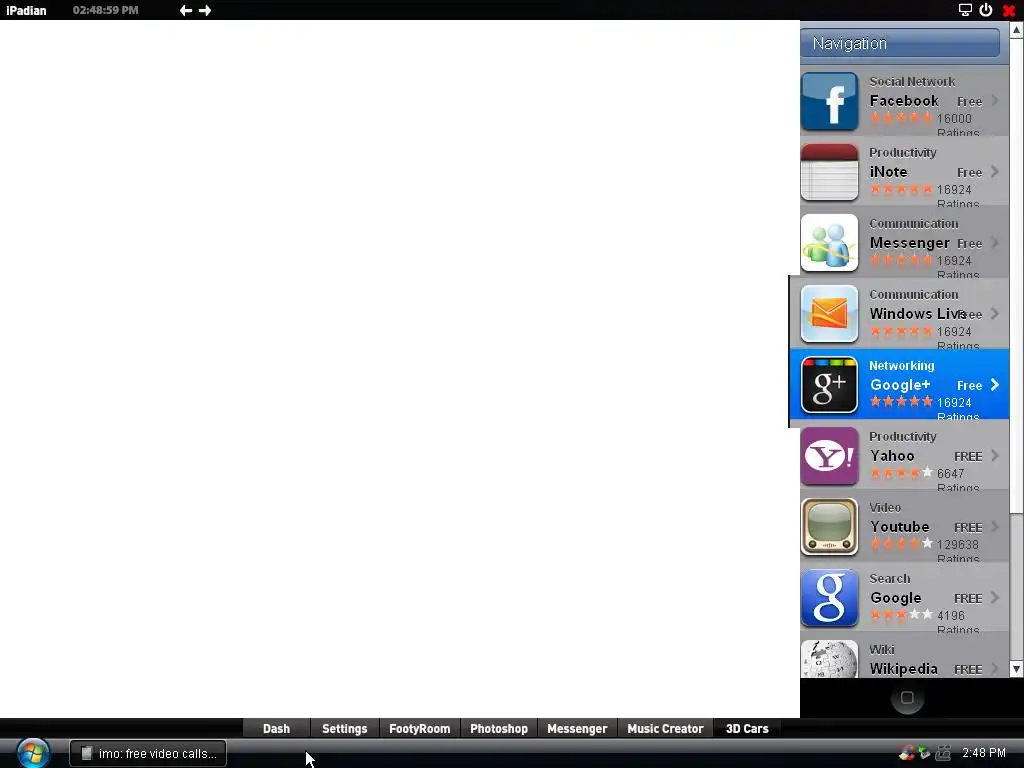Image resolution: width=1024 pixels, height=768 pixels.
Task: Expand Messenger entry chevron
Action: (x=995, y=243)
